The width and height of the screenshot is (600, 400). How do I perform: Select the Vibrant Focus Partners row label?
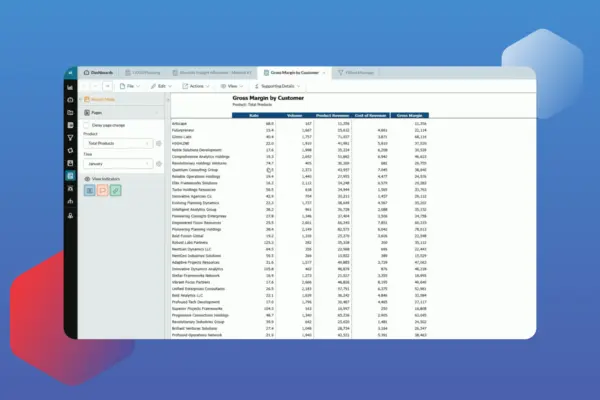[x=191, y=282]
